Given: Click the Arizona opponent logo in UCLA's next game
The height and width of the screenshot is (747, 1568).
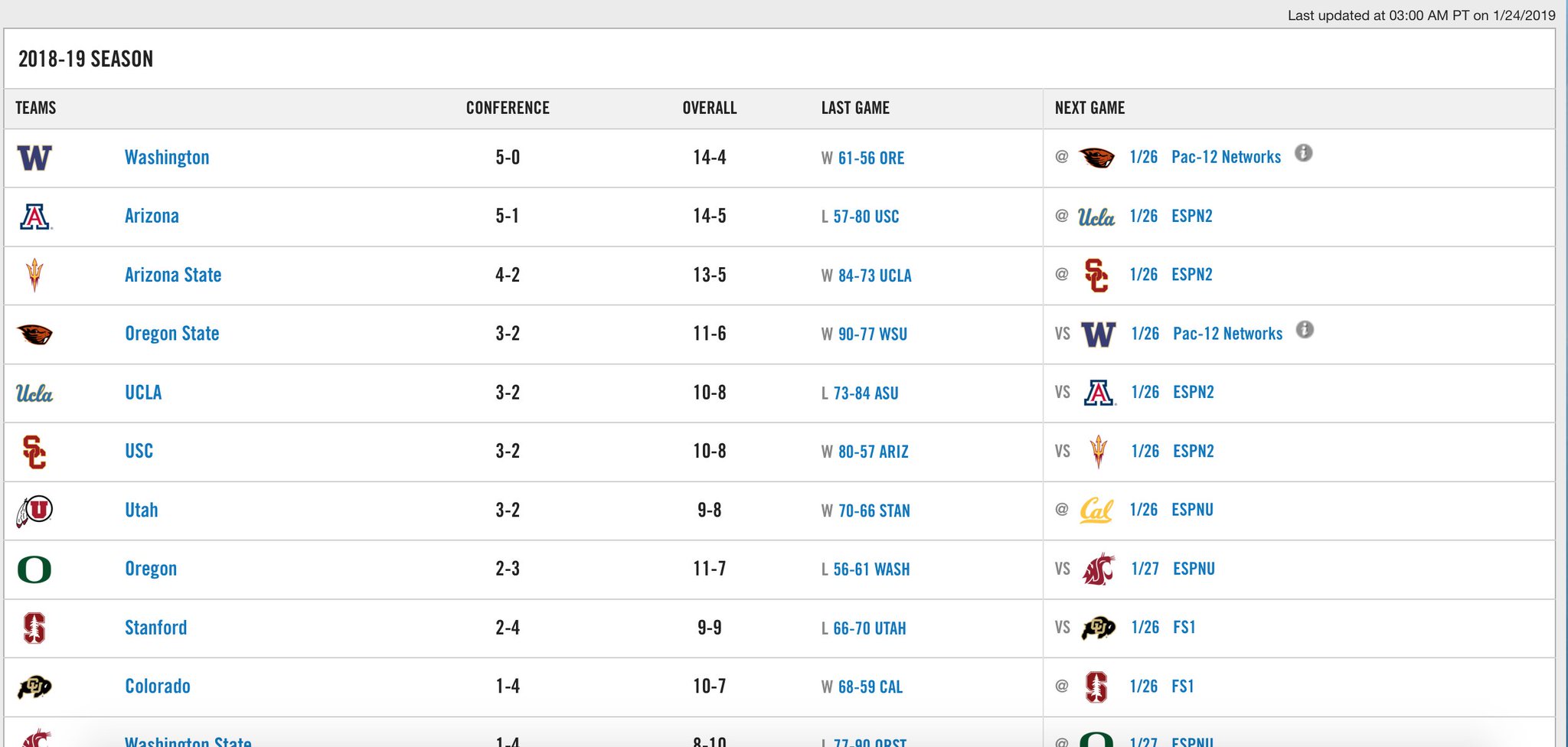Looking at the screenshot, I should point(1099,393).
